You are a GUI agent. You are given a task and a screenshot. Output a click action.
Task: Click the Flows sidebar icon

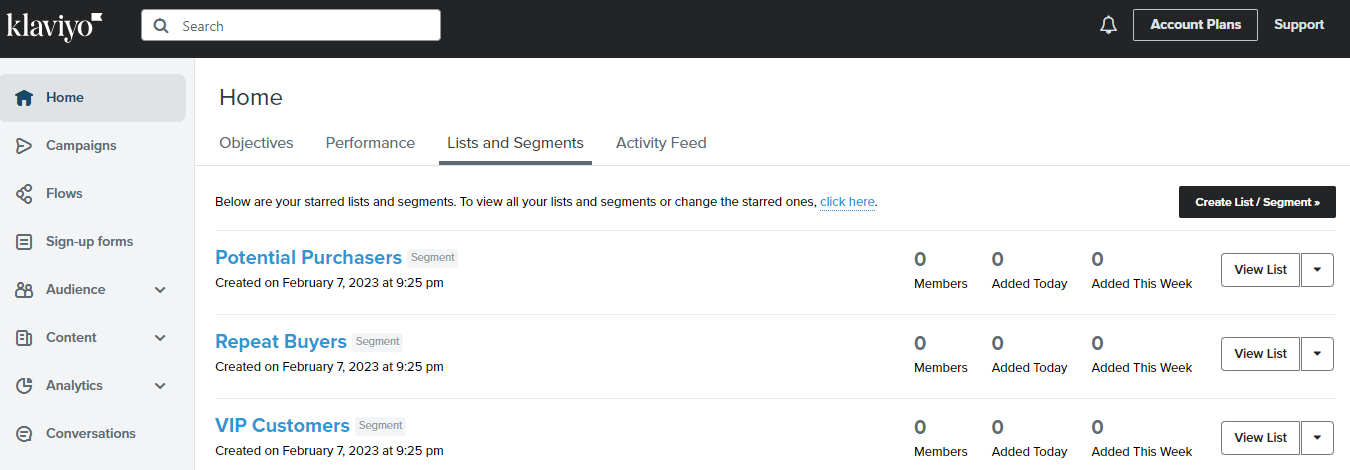click(25, 194)
